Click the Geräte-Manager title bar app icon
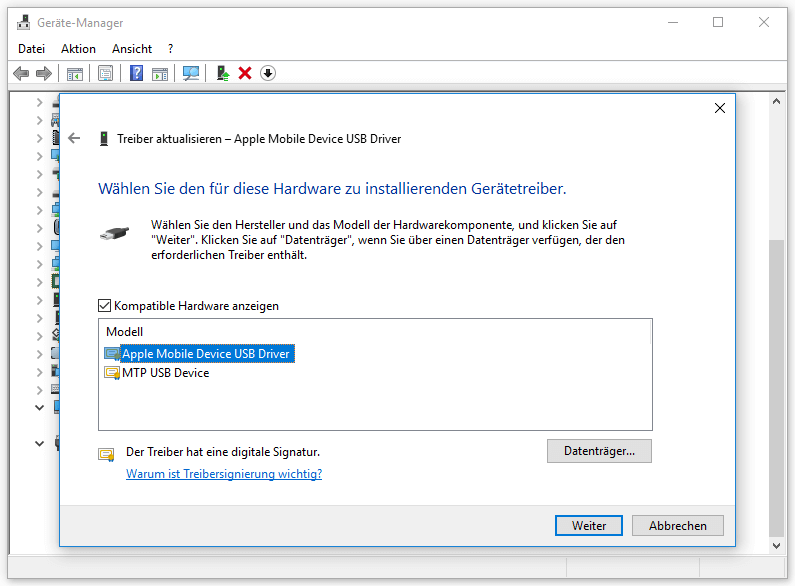This screenshot has height=586, width=795. click(23, 23)
